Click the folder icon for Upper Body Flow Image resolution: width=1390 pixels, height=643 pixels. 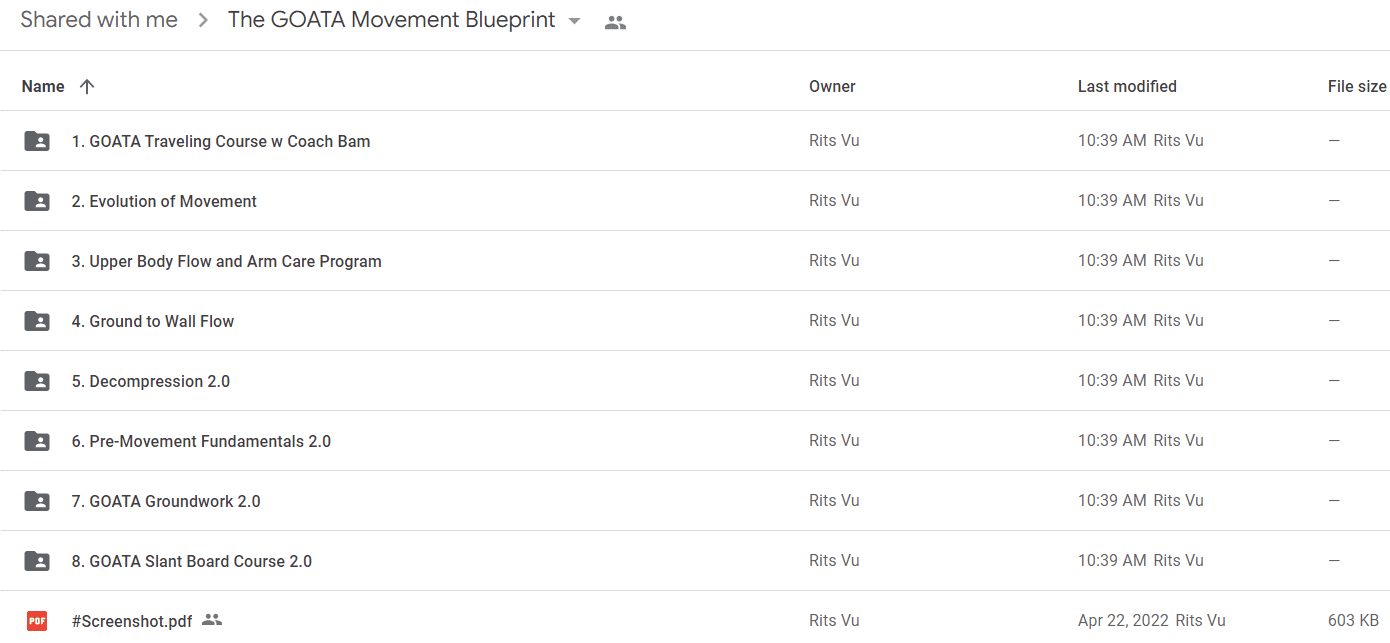pyautogui.click(x=37, y=261)
